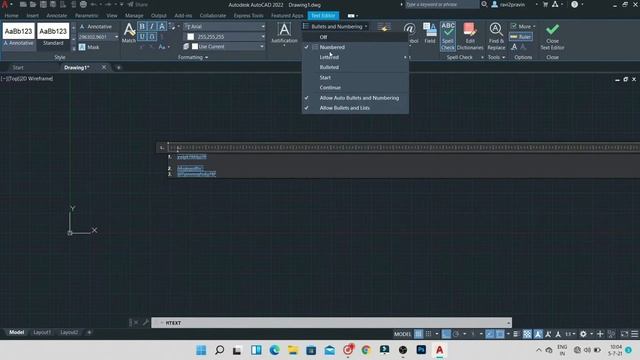Toggle snap mode in status bar
Screen dimensions: 640x360
point(428,334)
